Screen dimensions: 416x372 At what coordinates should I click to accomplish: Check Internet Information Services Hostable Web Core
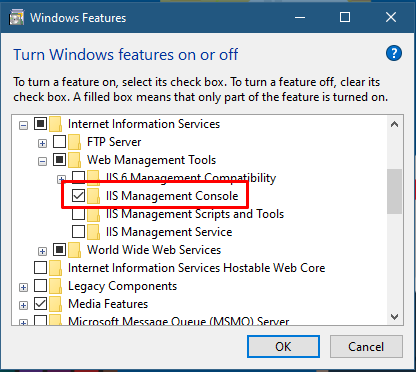pos(40,268)
